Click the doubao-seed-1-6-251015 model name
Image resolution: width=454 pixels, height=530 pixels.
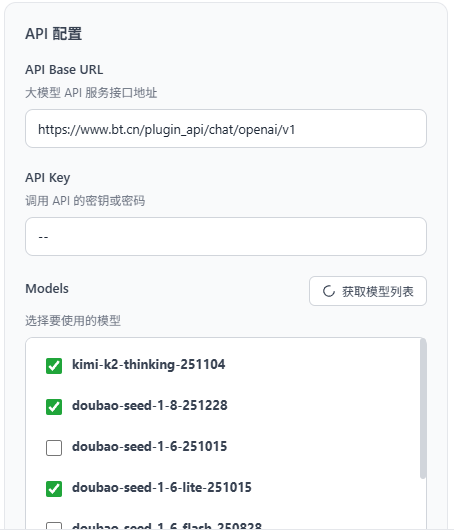(x=149, y=447)
